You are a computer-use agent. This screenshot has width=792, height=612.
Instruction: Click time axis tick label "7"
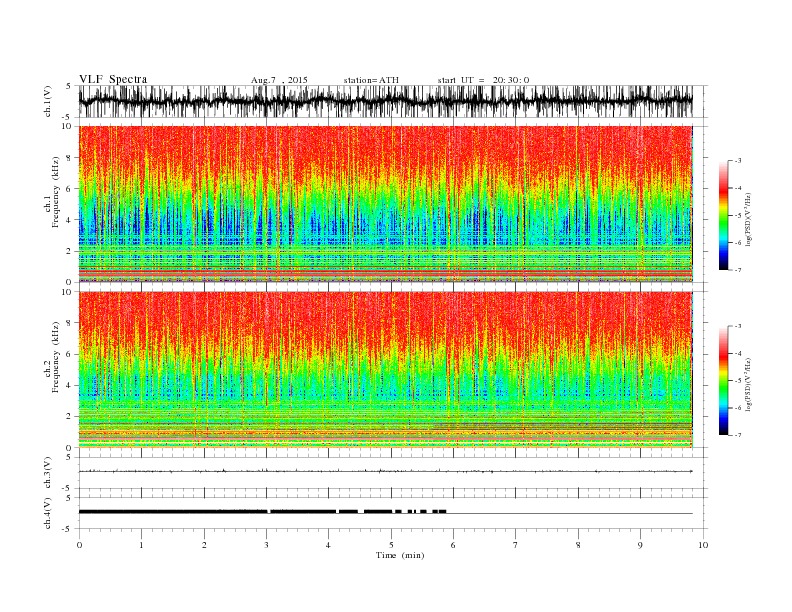516,545
